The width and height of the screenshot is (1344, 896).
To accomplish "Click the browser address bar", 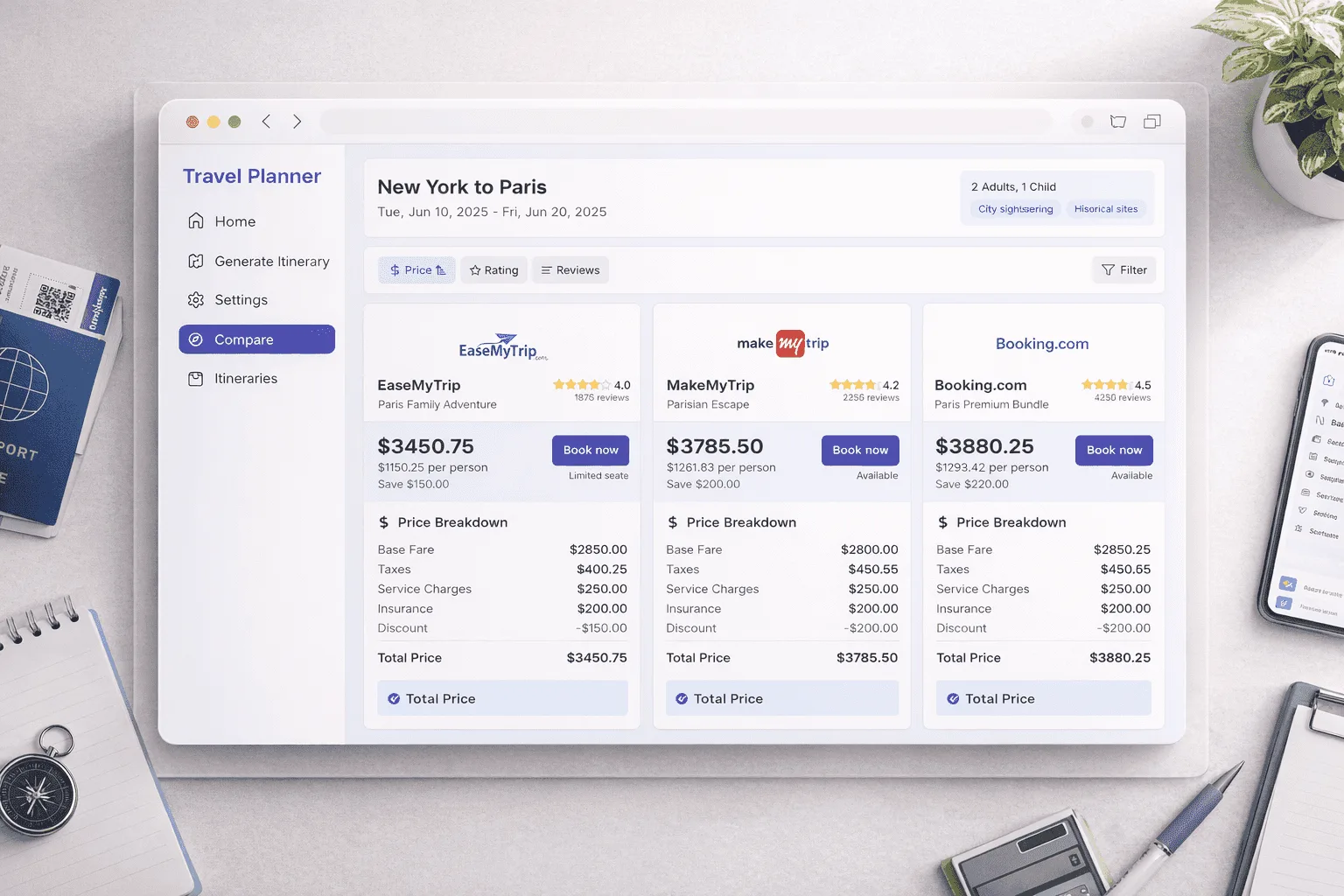I will point(687,122).
